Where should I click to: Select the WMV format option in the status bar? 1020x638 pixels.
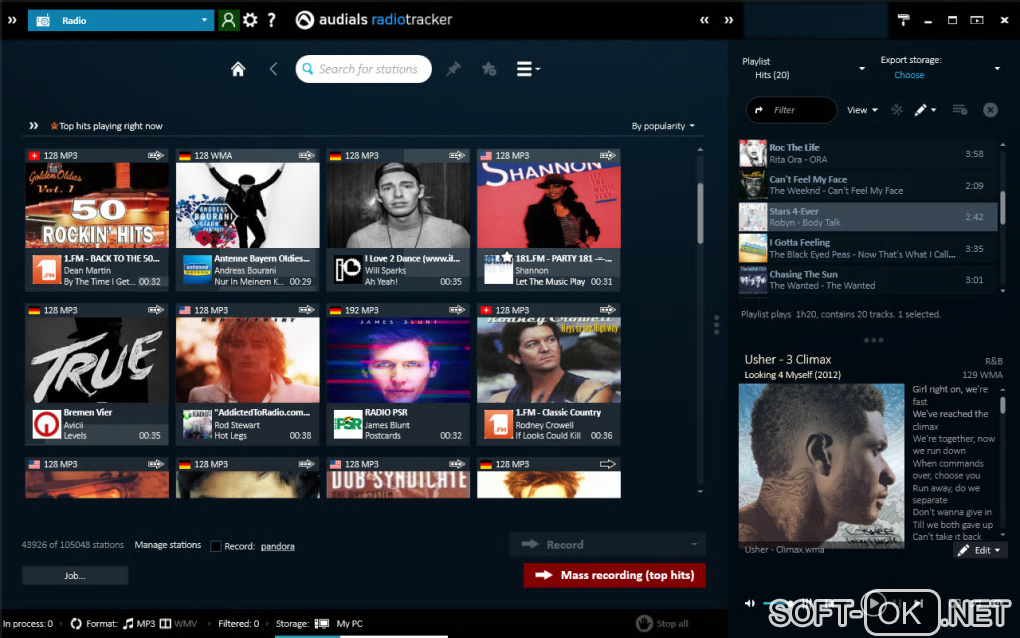click(x=179, y=624)
